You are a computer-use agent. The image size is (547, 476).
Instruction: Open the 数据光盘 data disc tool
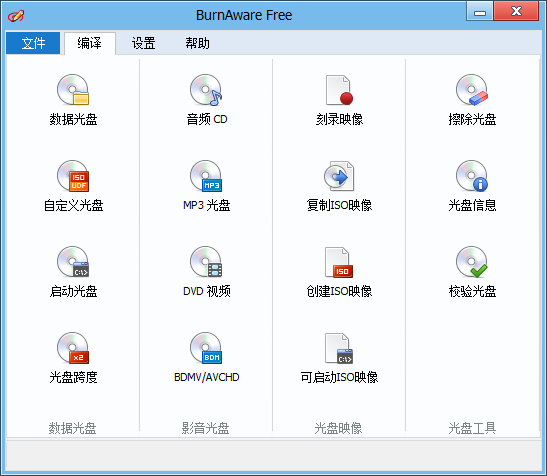click(x=73, y=101)
